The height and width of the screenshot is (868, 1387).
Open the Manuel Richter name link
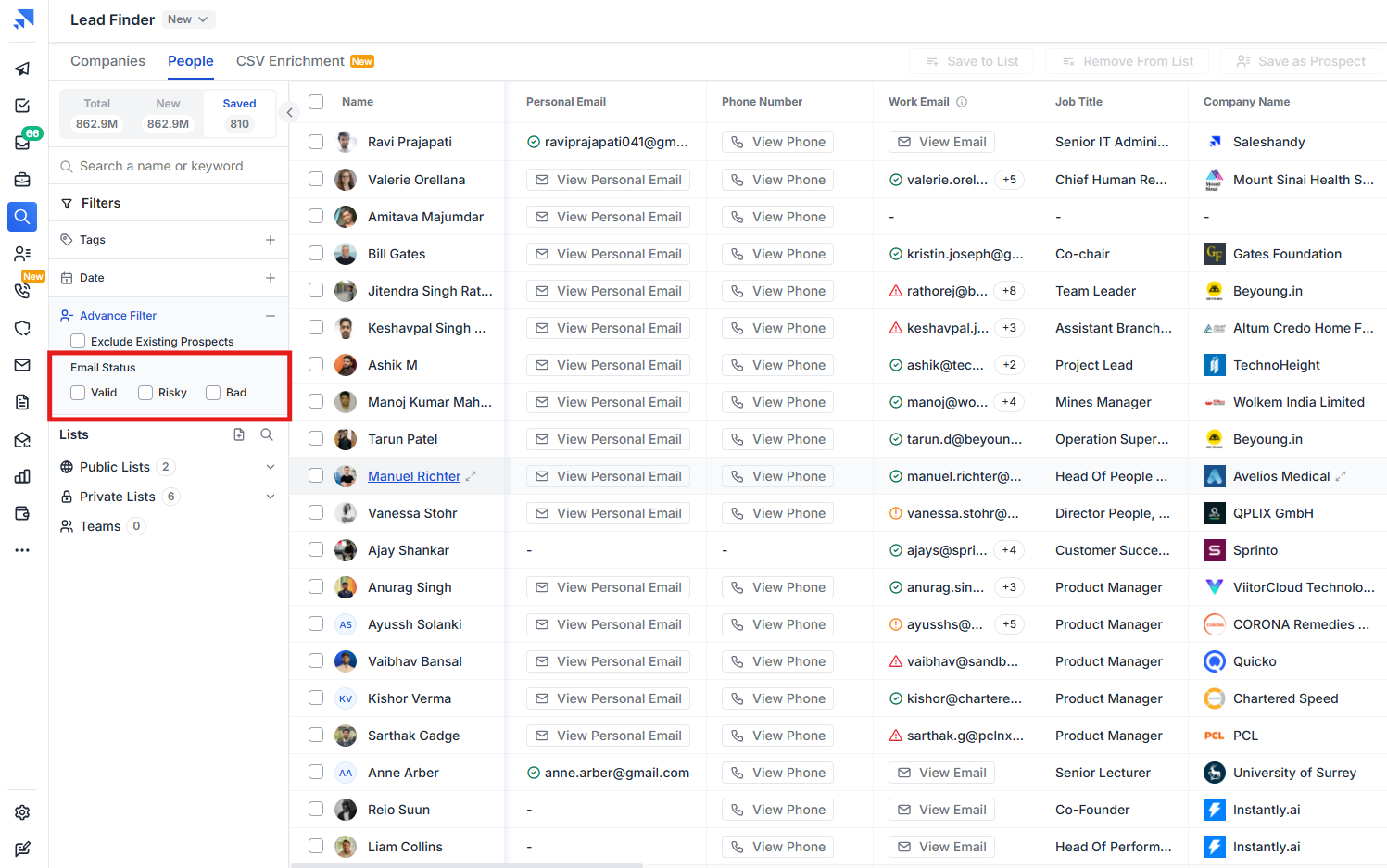414,476
